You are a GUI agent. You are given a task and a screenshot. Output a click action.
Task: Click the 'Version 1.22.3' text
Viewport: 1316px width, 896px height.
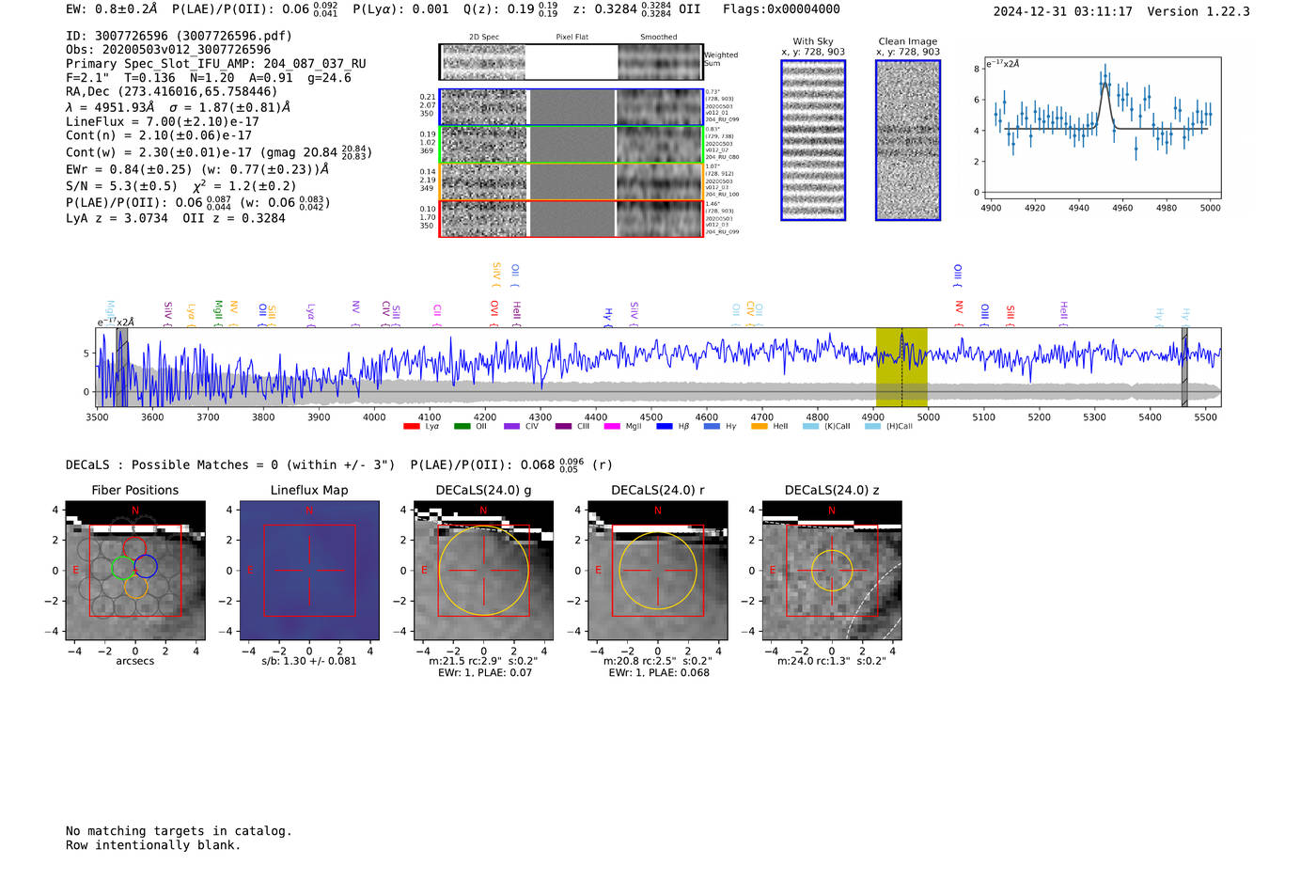click(1198, 11)
